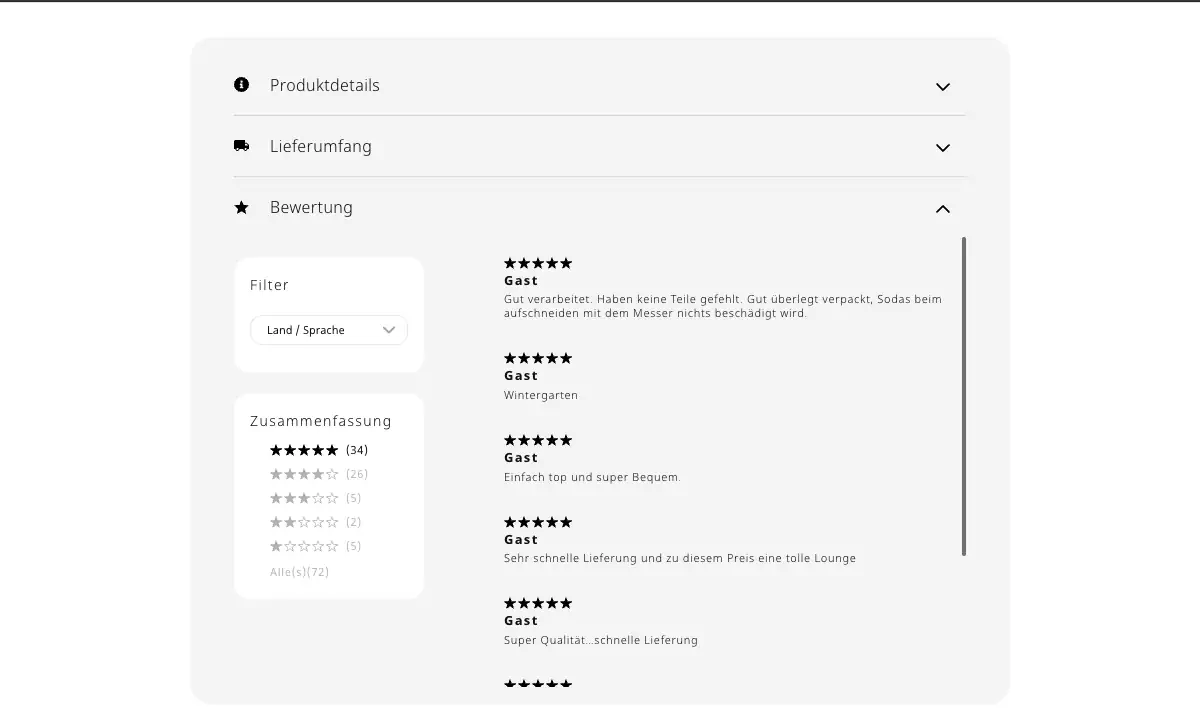Click review text 'Super Qualität...schnelle Lieferung'

click(x=601, y=640)
